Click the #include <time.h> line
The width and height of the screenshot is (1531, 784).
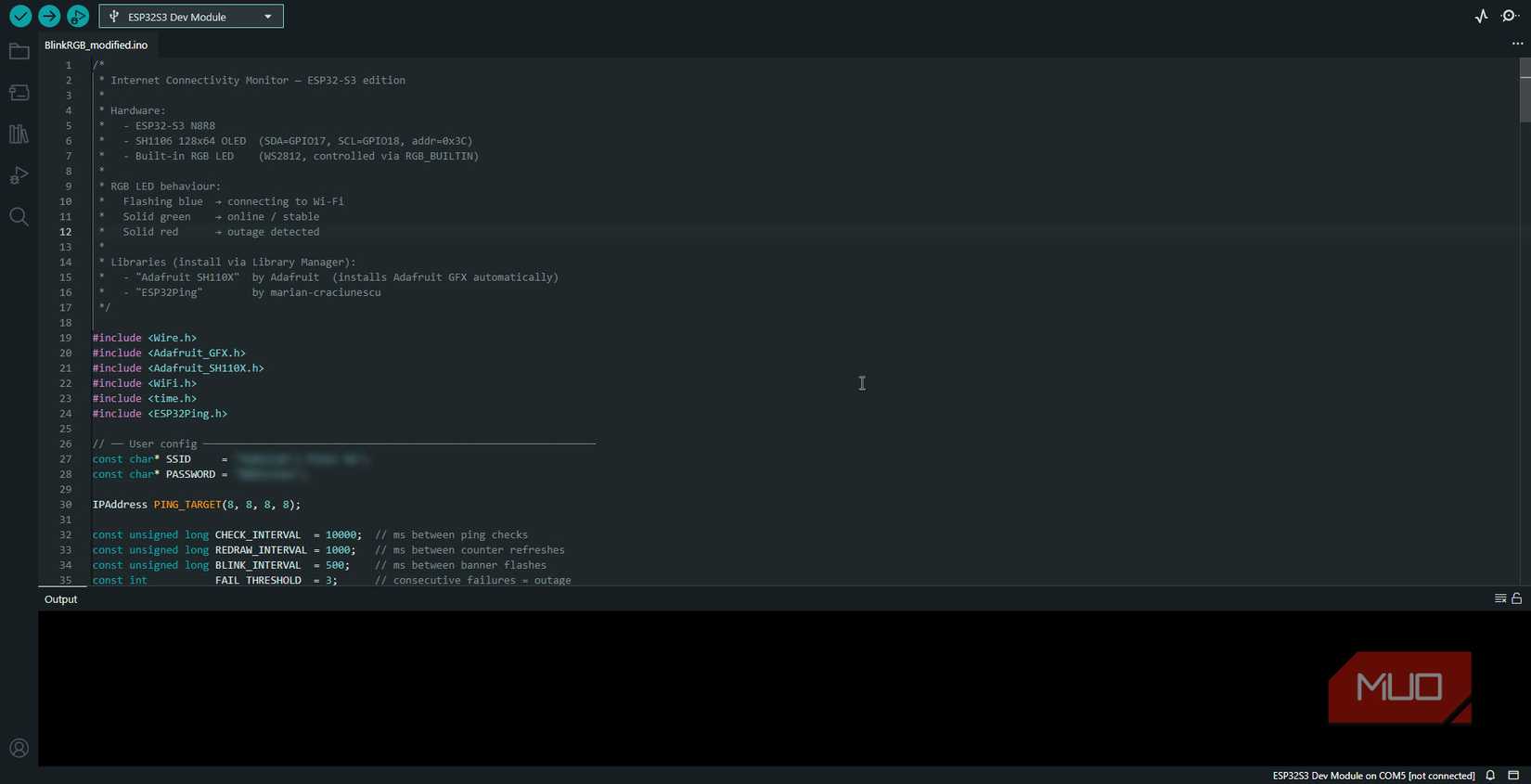coord(145,398)
